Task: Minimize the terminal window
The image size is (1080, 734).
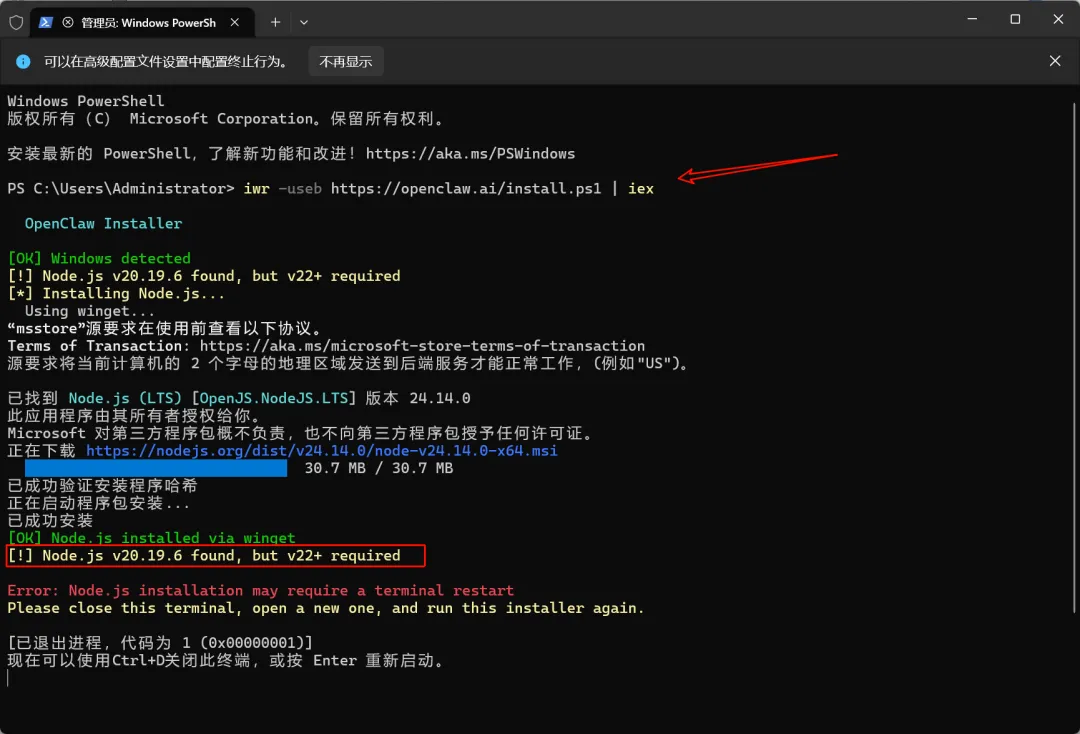Action: click(x=972, y=19)
